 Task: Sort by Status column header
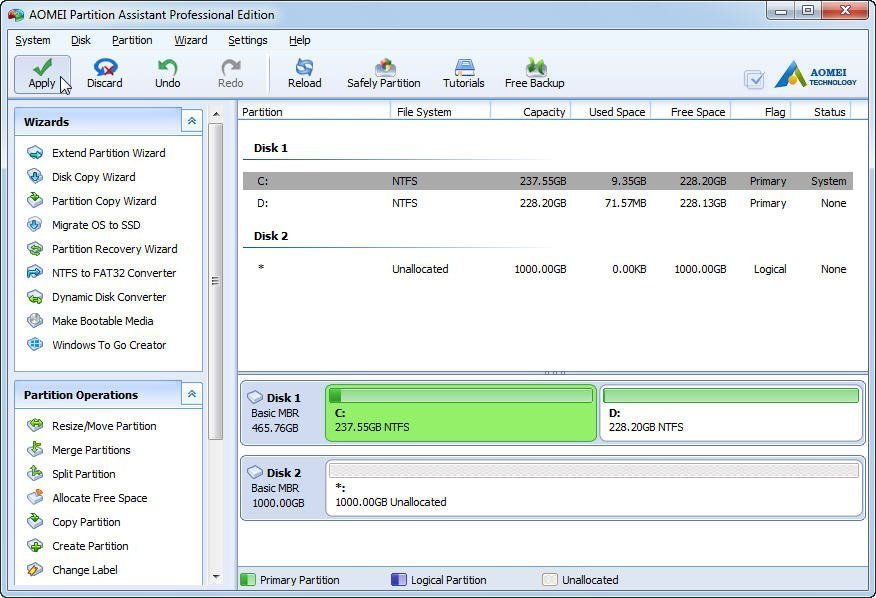tap(821, 112)
